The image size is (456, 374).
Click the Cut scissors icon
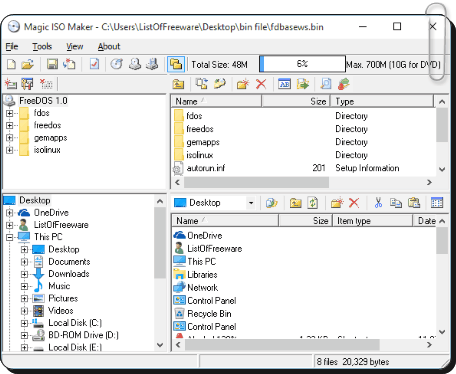[378, 202]
